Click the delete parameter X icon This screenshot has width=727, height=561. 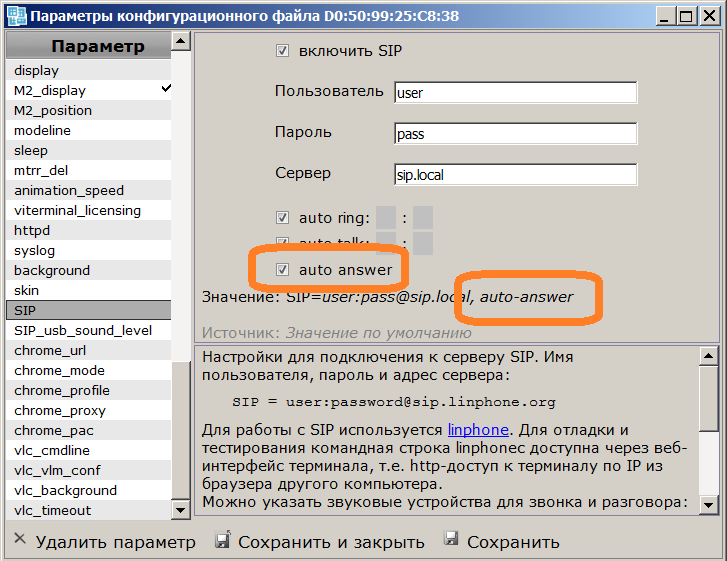click(x=19, y=540)
